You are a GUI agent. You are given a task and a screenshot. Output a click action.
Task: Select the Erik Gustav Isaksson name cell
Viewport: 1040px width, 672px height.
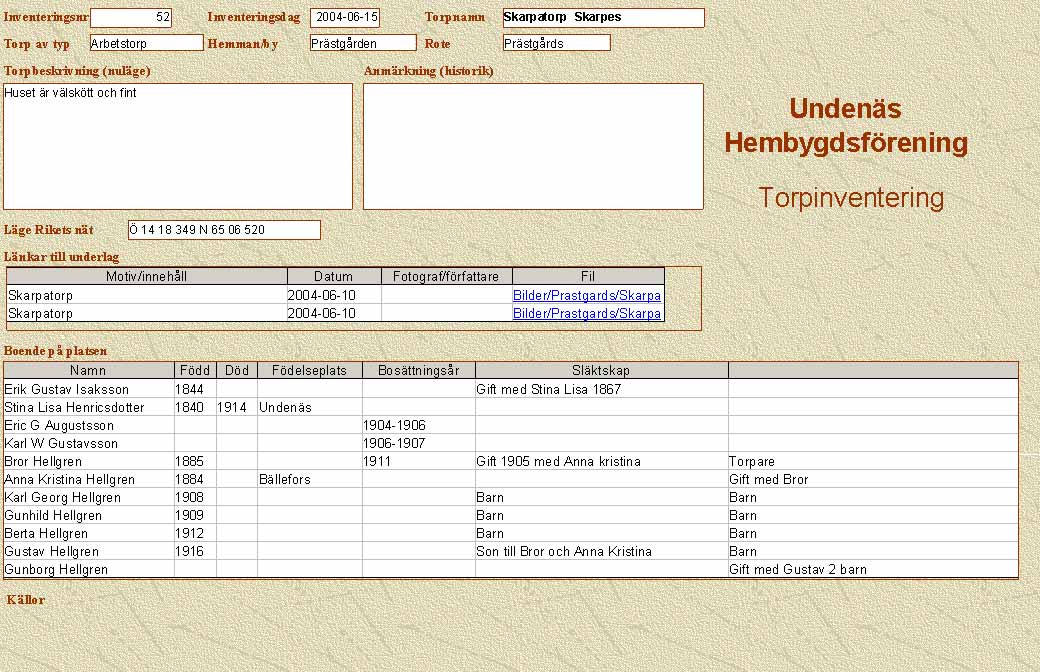67,390
